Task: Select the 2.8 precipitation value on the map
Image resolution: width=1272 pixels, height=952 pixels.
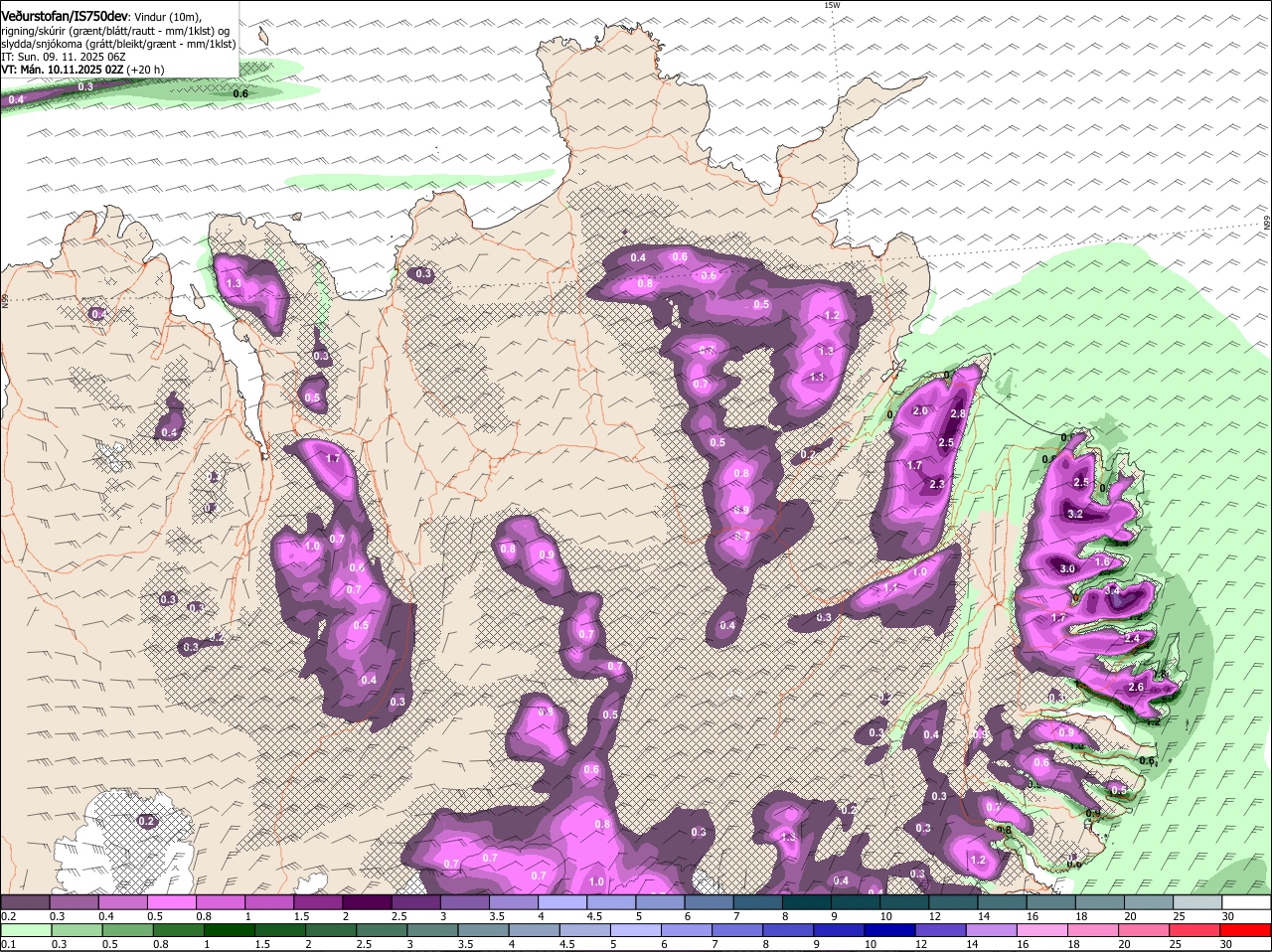Action: [958, 413]
